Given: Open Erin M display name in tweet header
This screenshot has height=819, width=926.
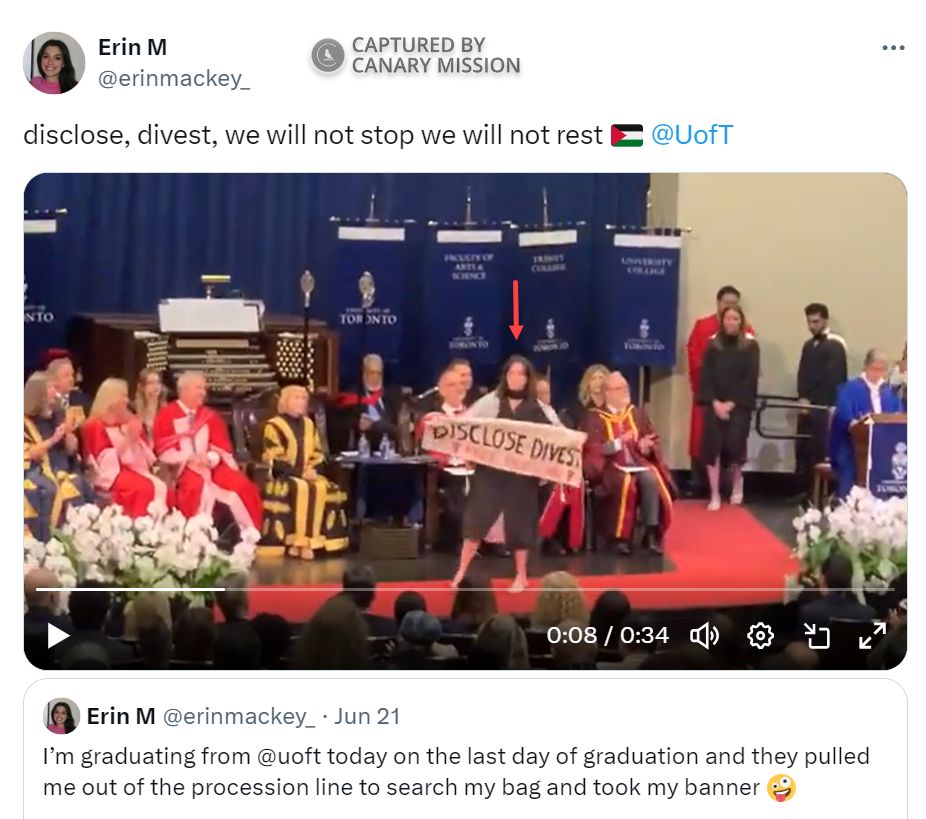Looking at the screenshot, I should coord(132,47).
